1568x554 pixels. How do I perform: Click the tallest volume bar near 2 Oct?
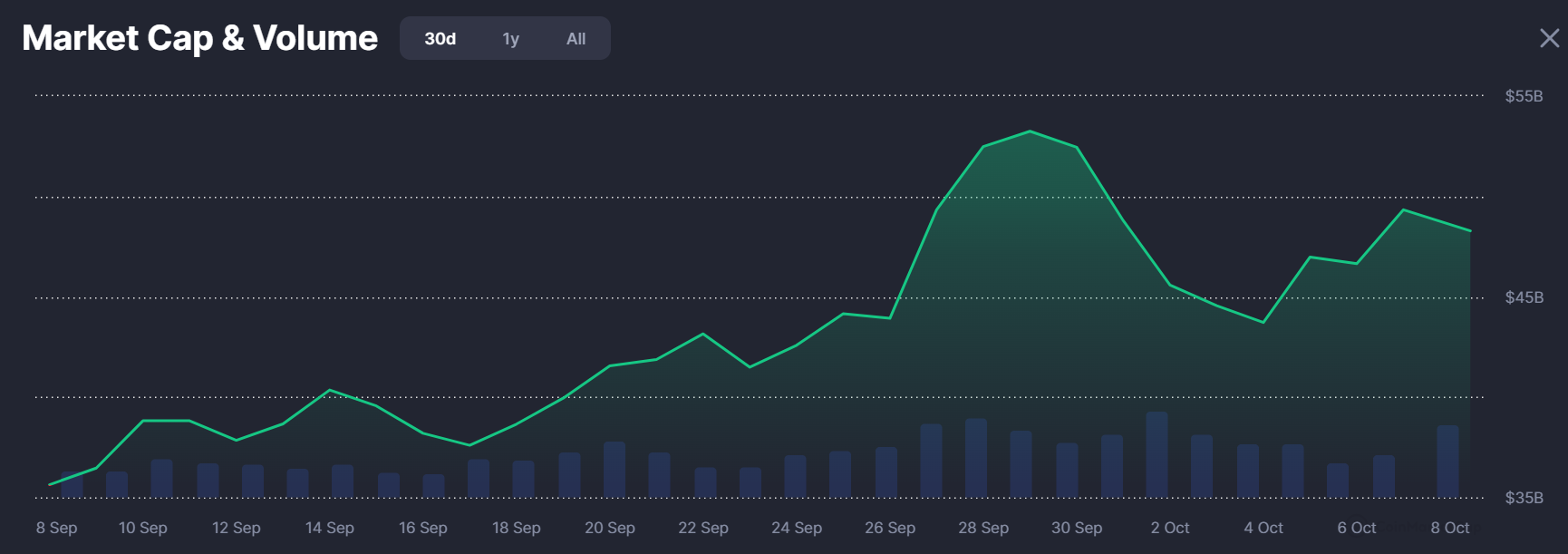coord(1157,453)
